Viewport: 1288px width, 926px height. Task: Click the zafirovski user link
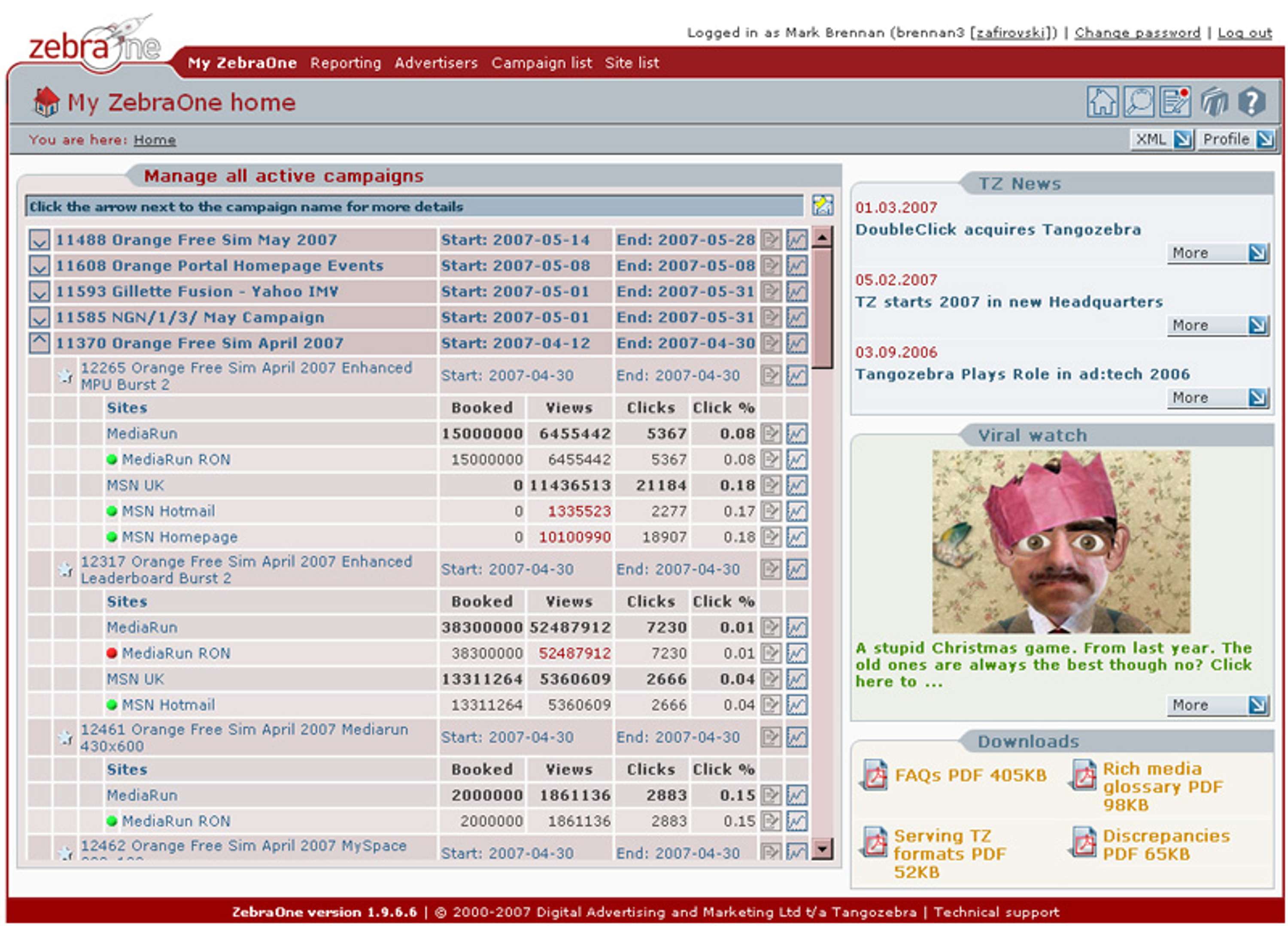pos(1010,33)
